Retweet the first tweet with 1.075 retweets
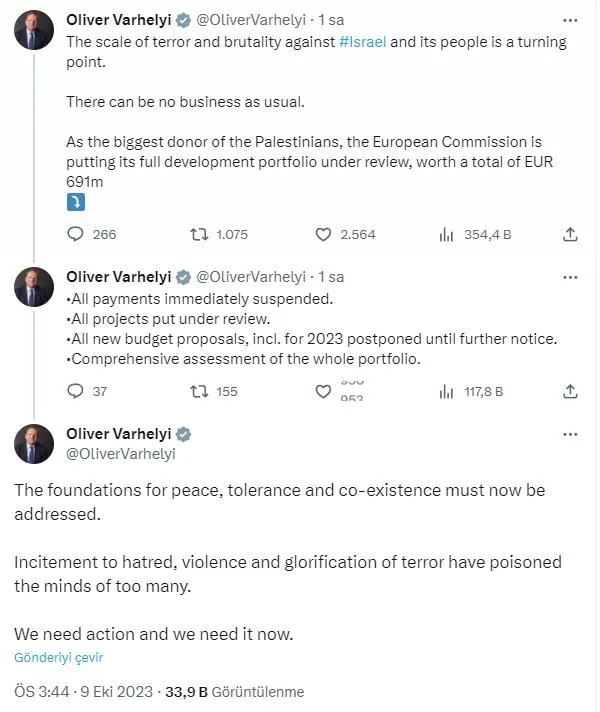Image resolution: width=600 pixels, height=712 pixels. click(200, 234)
